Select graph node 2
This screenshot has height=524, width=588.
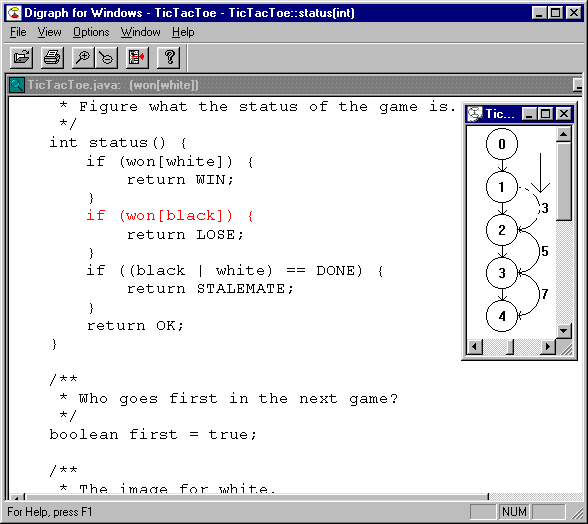point(502,230)
